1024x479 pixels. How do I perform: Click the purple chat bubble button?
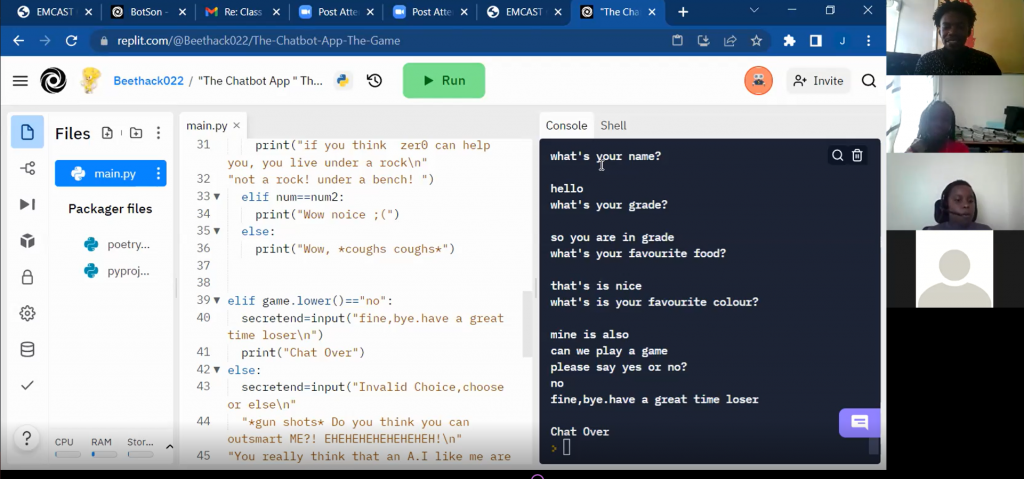(859, 423)
